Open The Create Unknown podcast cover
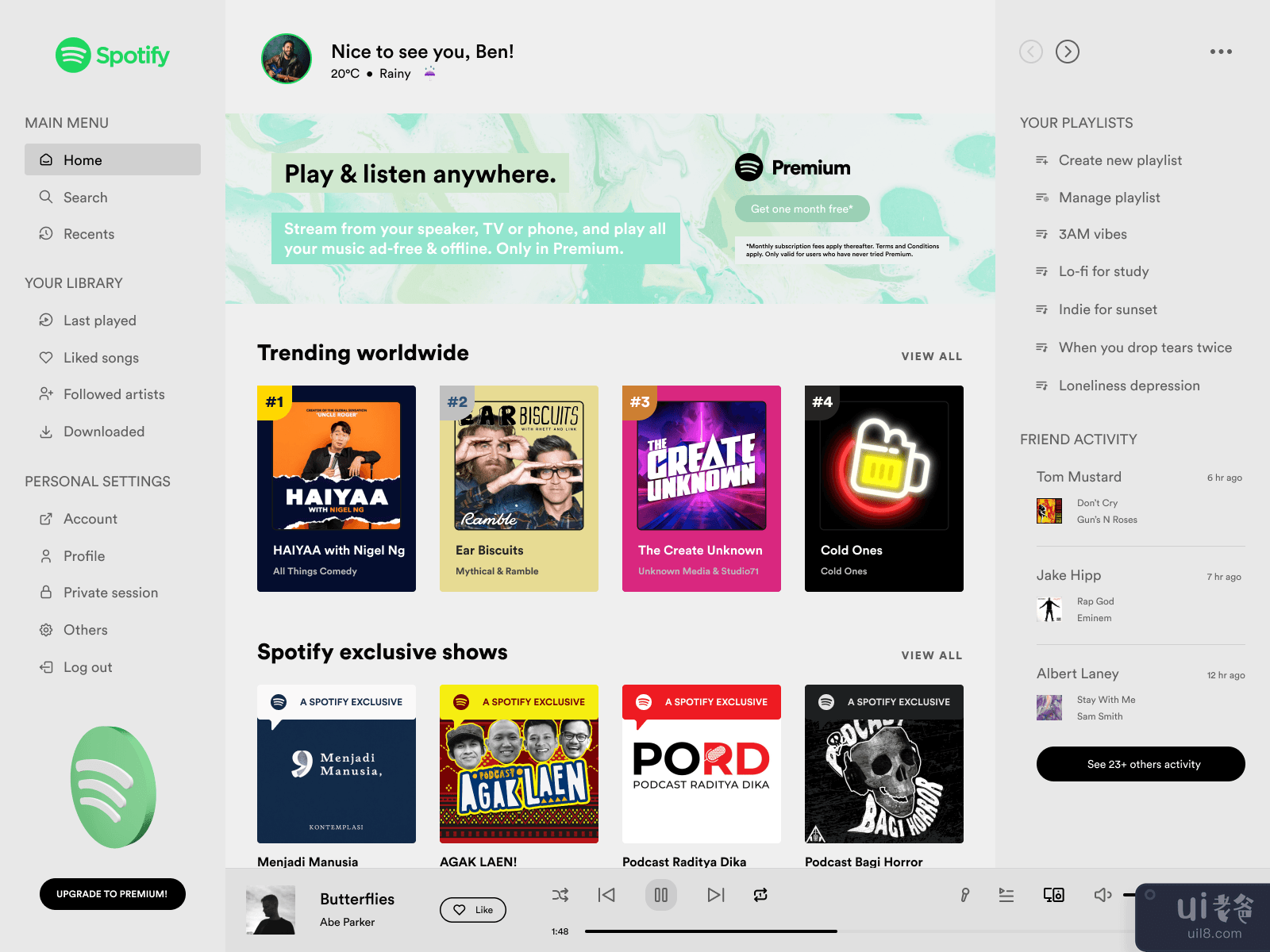Viewport: 1270px width, 952px height. click(702, 466)
